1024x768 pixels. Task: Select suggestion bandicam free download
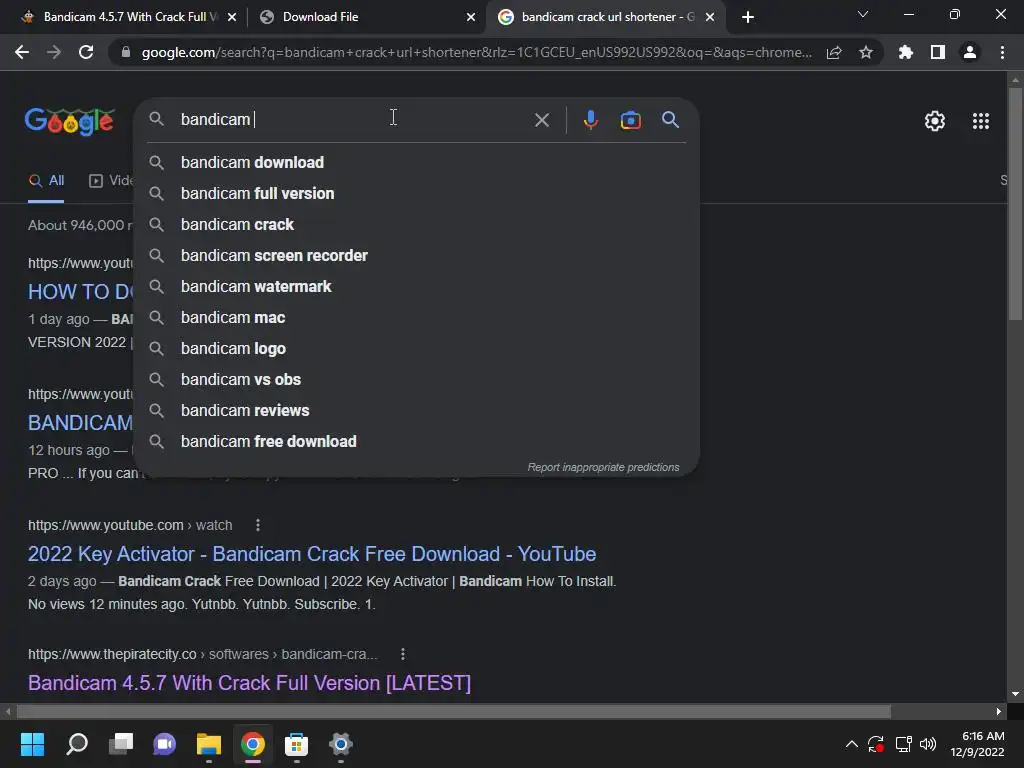tap(417, 441)
